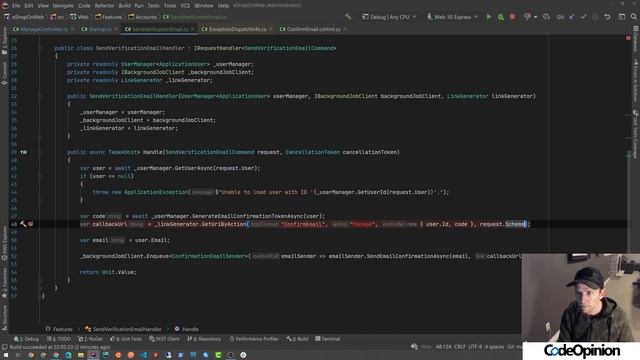Change the UTF-8 file encoding in status bar
The width and height of the screenshot is (640, 360).
[475, 347]
